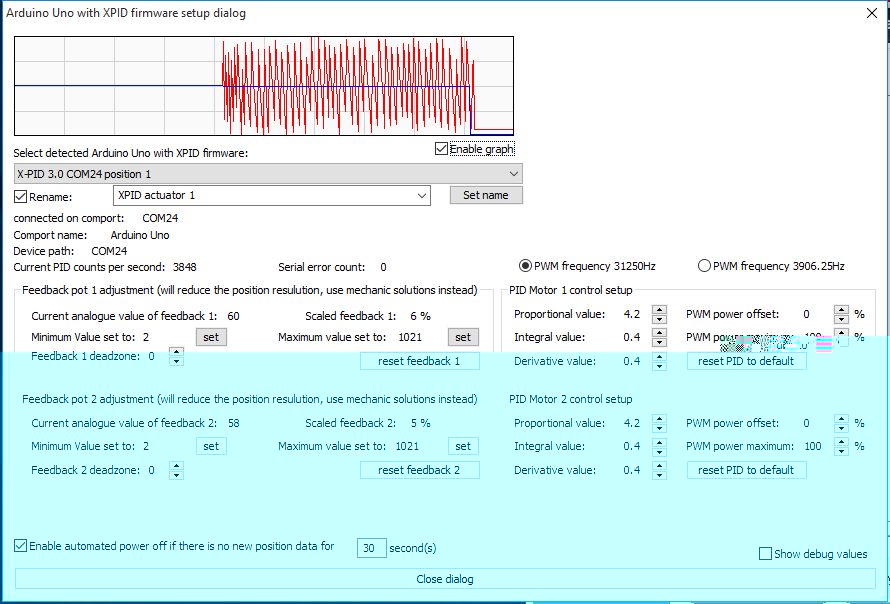Click the power off seconds input field
Screen dimensions: 890x604
click(x=372, y=548)
